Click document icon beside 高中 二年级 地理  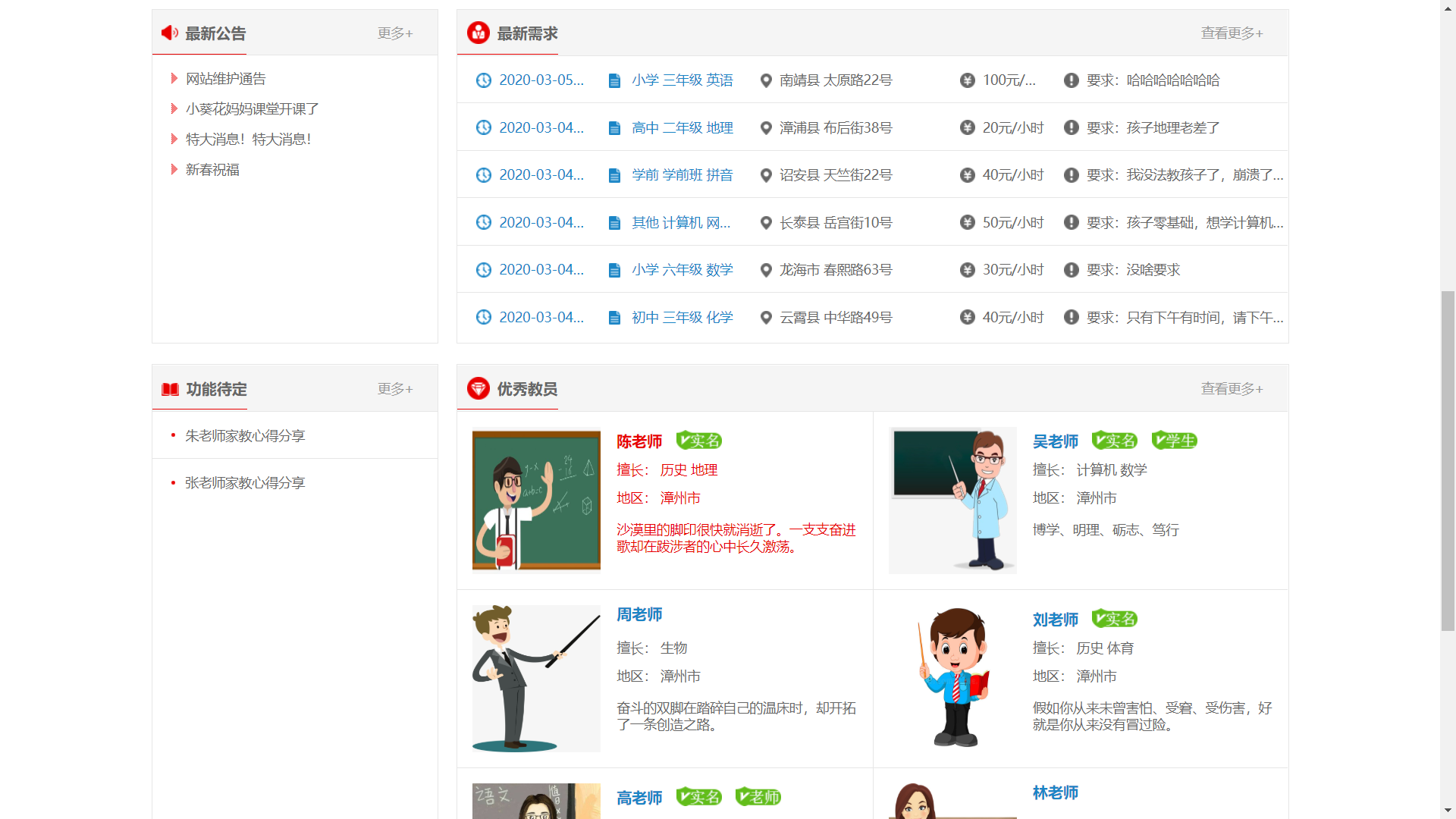point(614,128)
